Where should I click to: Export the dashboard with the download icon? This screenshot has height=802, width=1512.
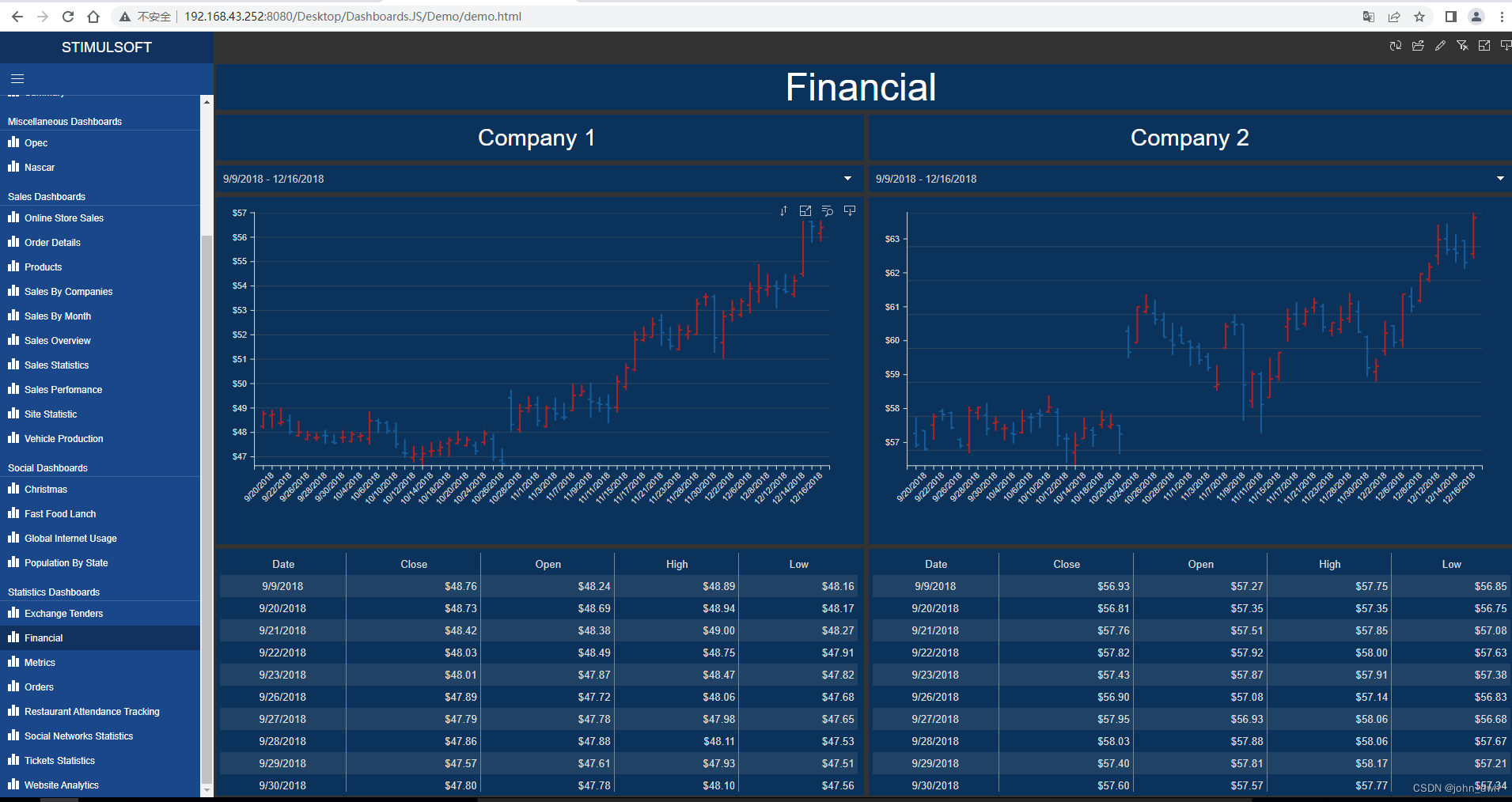1505,45
